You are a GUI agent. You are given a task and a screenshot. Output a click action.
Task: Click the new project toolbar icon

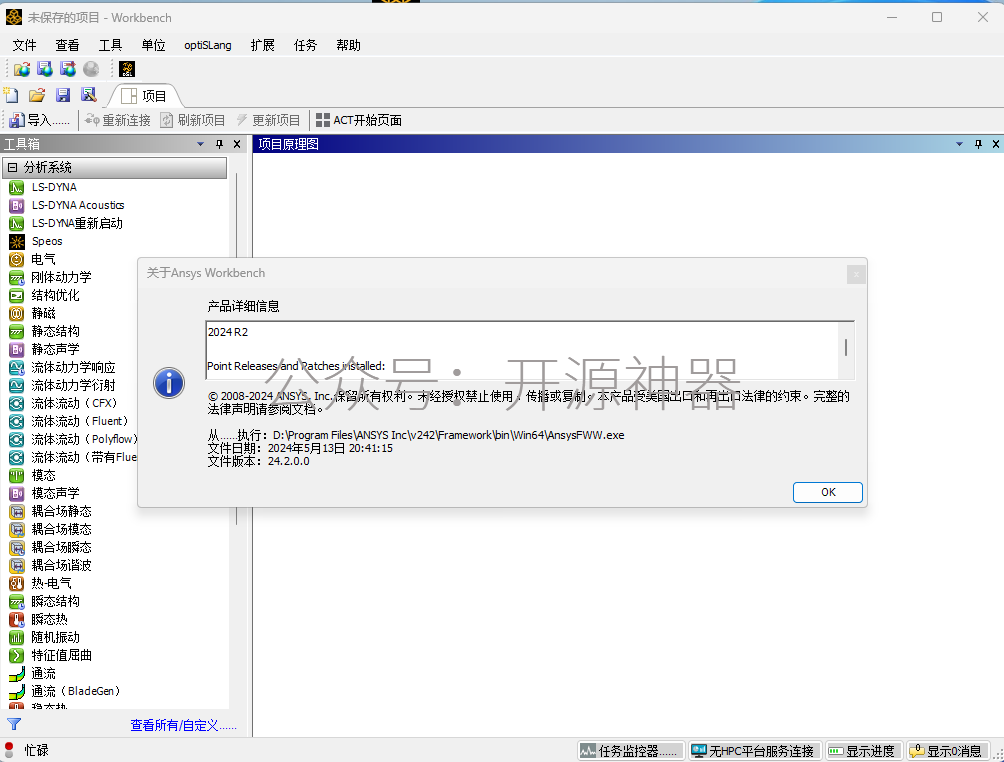click(x=11, y=95)
